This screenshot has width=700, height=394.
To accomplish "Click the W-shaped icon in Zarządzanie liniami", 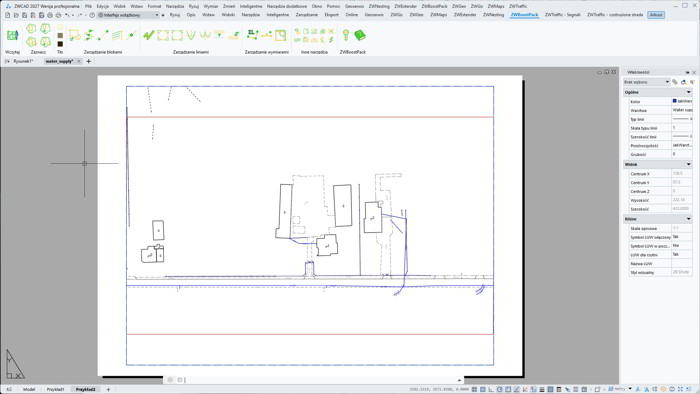I will 205,35.
